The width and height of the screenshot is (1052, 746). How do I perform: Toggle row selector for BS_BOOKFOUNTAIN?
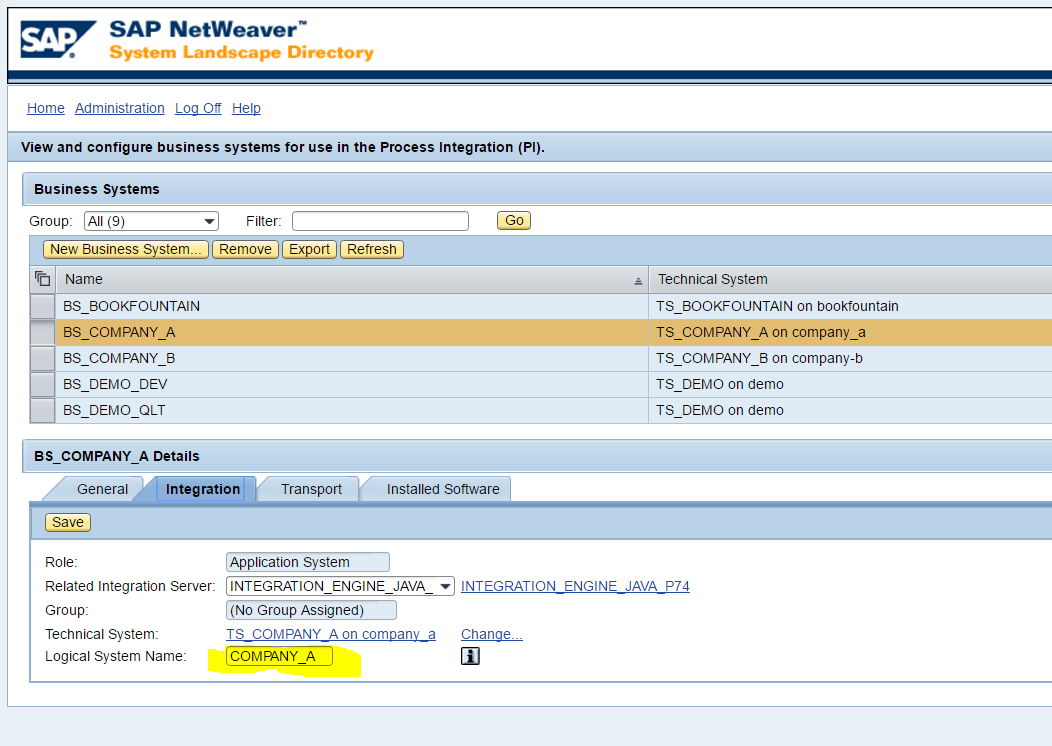42,306
